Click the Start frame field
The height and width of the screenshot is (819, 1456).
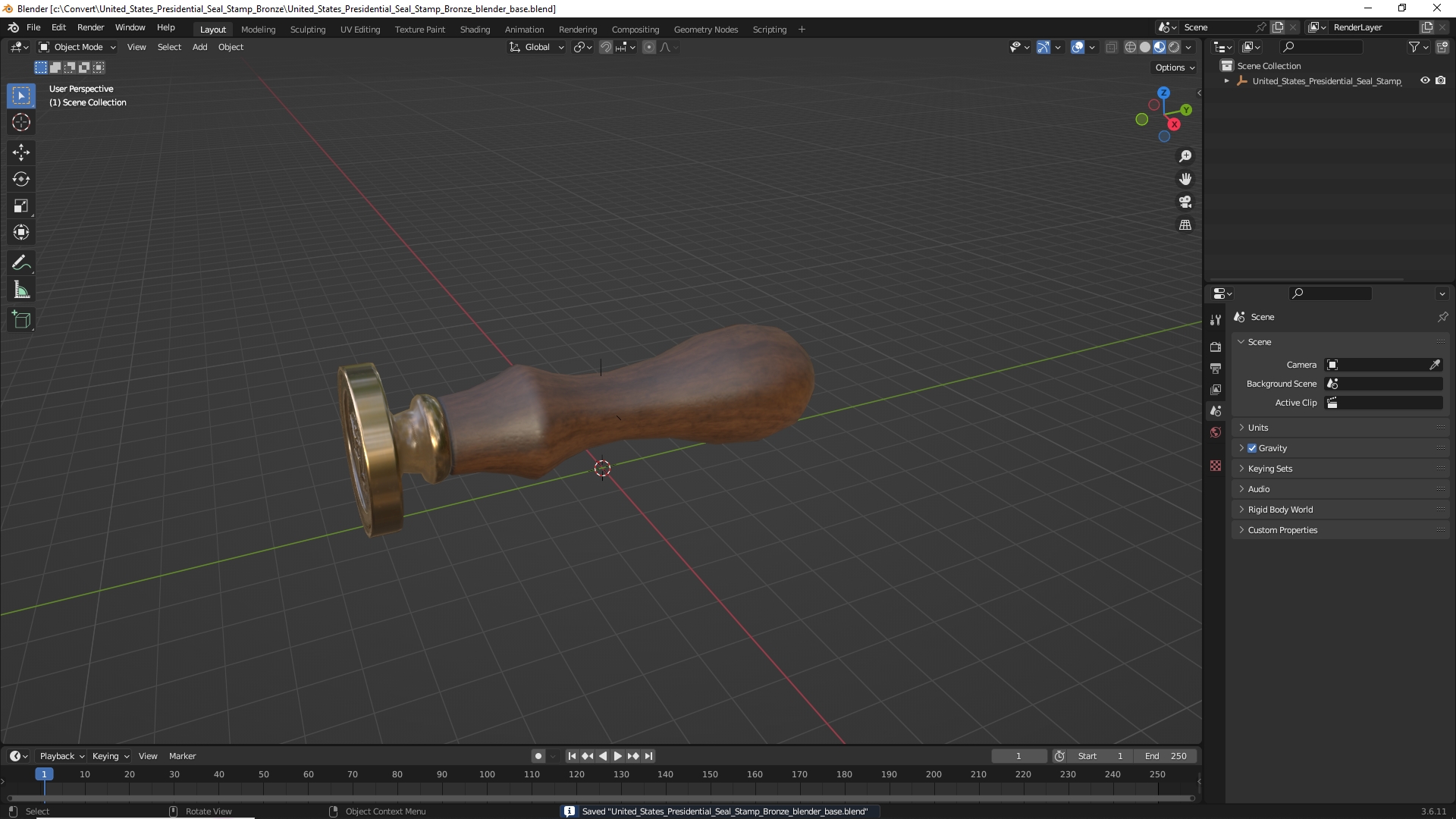click(1100, 756)
